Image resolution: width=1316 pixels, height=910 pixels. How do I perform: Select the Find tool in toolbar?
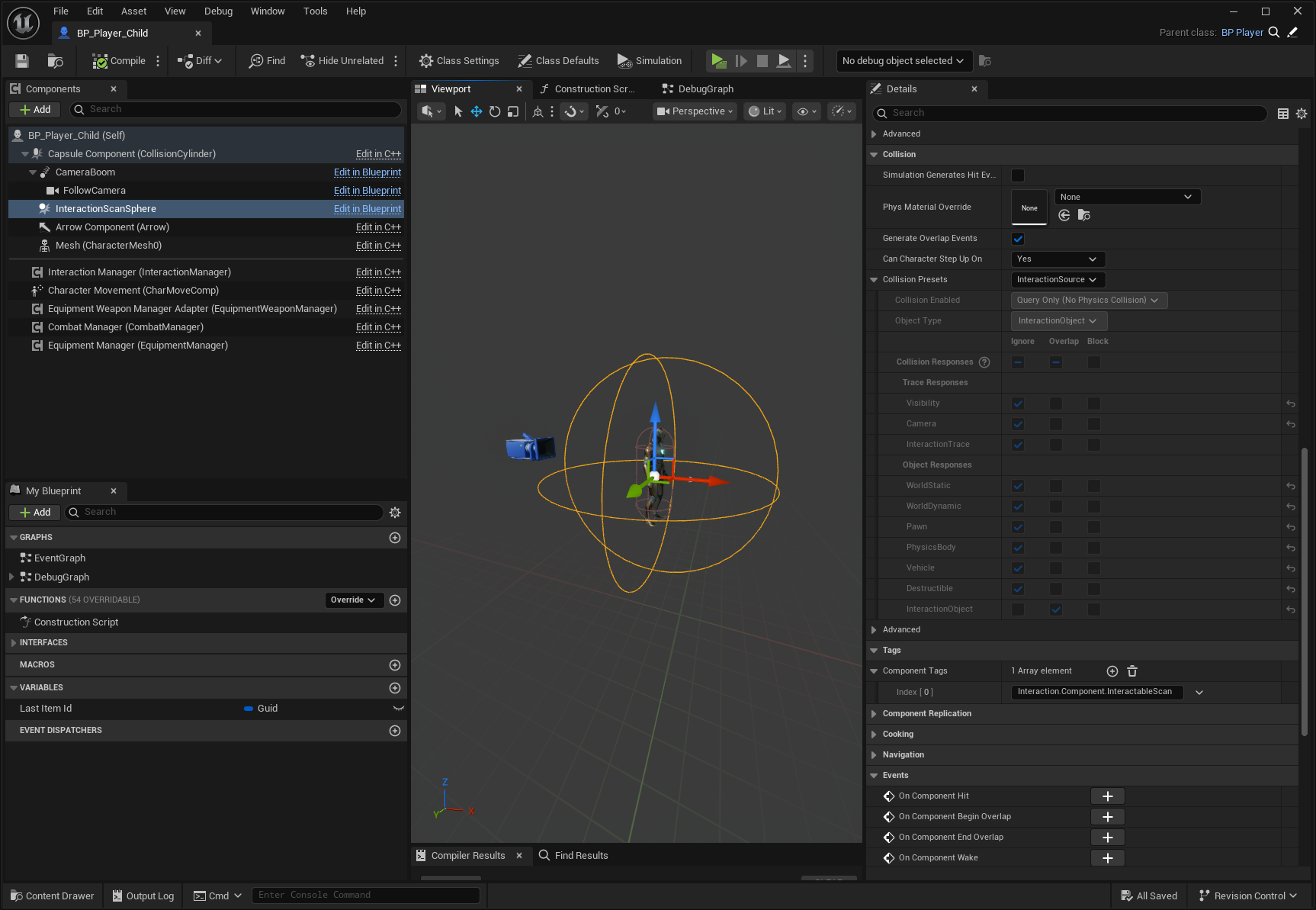[266, 60]
